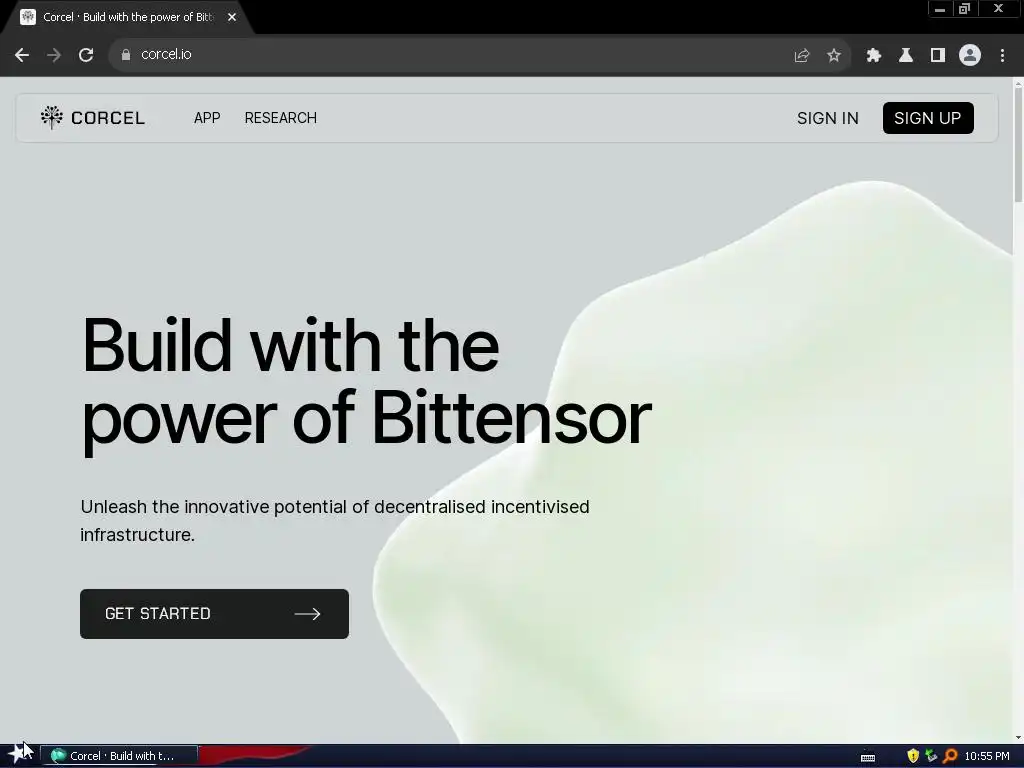Screen dimensions: 1024x768
Task: Open the APP navigation link
Action: pyautogui.click(x=207, y=118)
